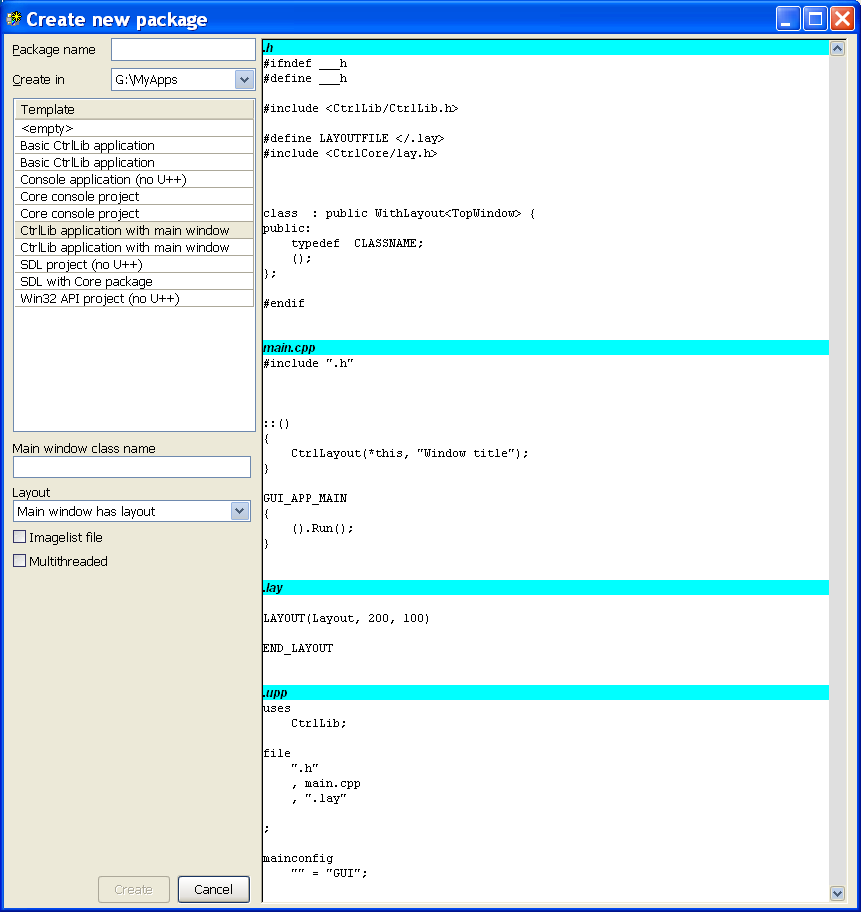Click the Template column header
This screenshot has height=912, width=861.
click(134, 109)
